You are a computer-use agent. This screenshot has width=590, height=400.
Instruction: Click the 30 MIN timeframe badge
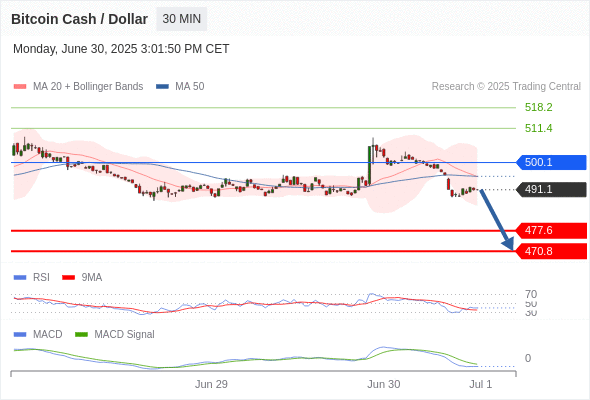coord(181,19)
